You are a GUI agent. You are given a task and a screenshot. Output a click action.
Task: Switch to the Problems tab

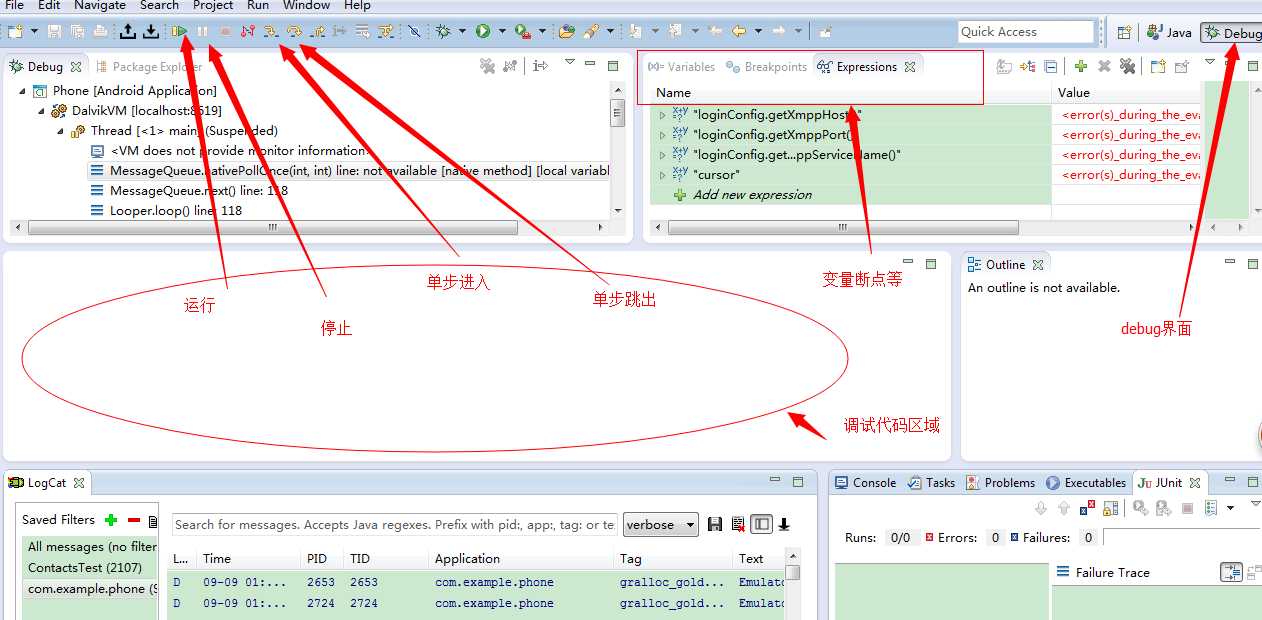(1000, 483)
